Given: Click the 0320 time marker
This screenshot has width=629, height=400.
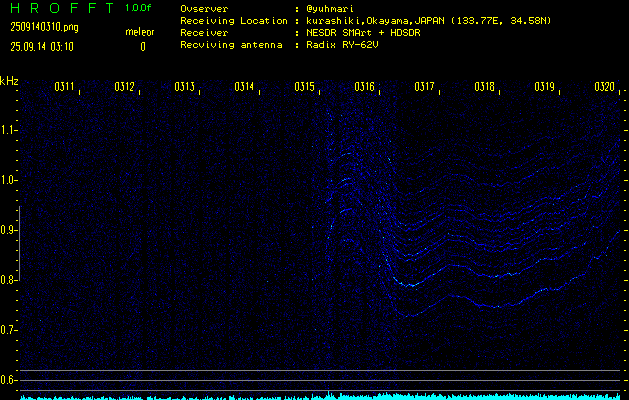Looking at the screenshot, I should pyautogui.click(x=604, y=87).
